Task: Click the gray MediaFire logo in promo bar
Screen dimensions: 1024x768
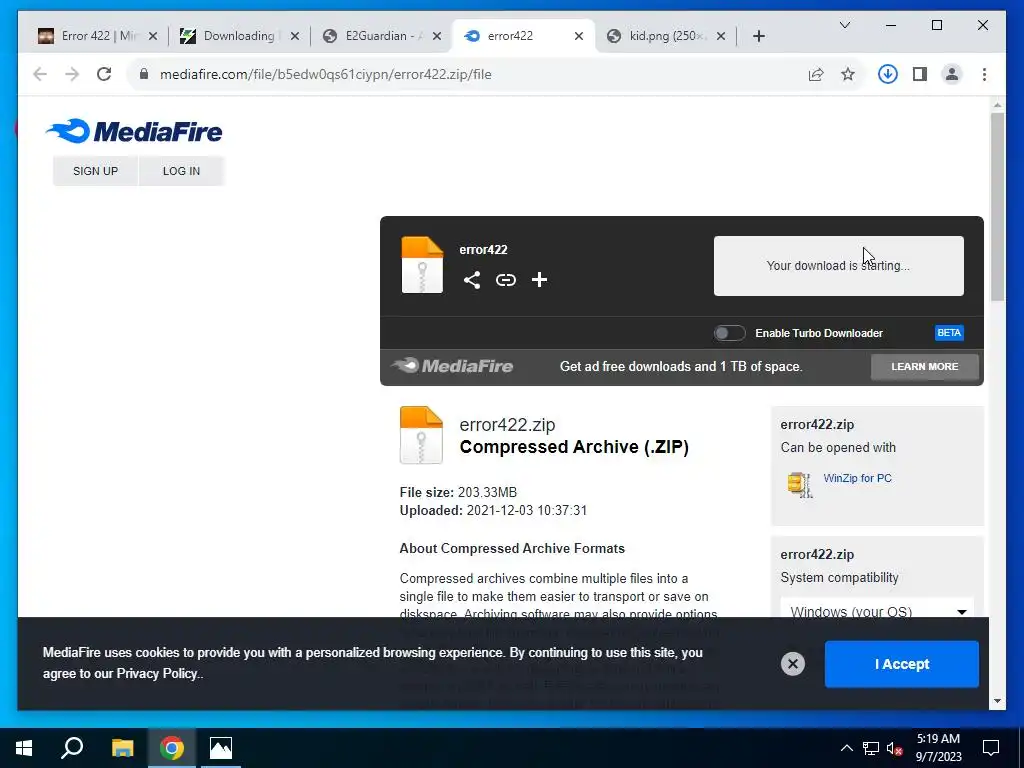Action: (x=452, y=366)
